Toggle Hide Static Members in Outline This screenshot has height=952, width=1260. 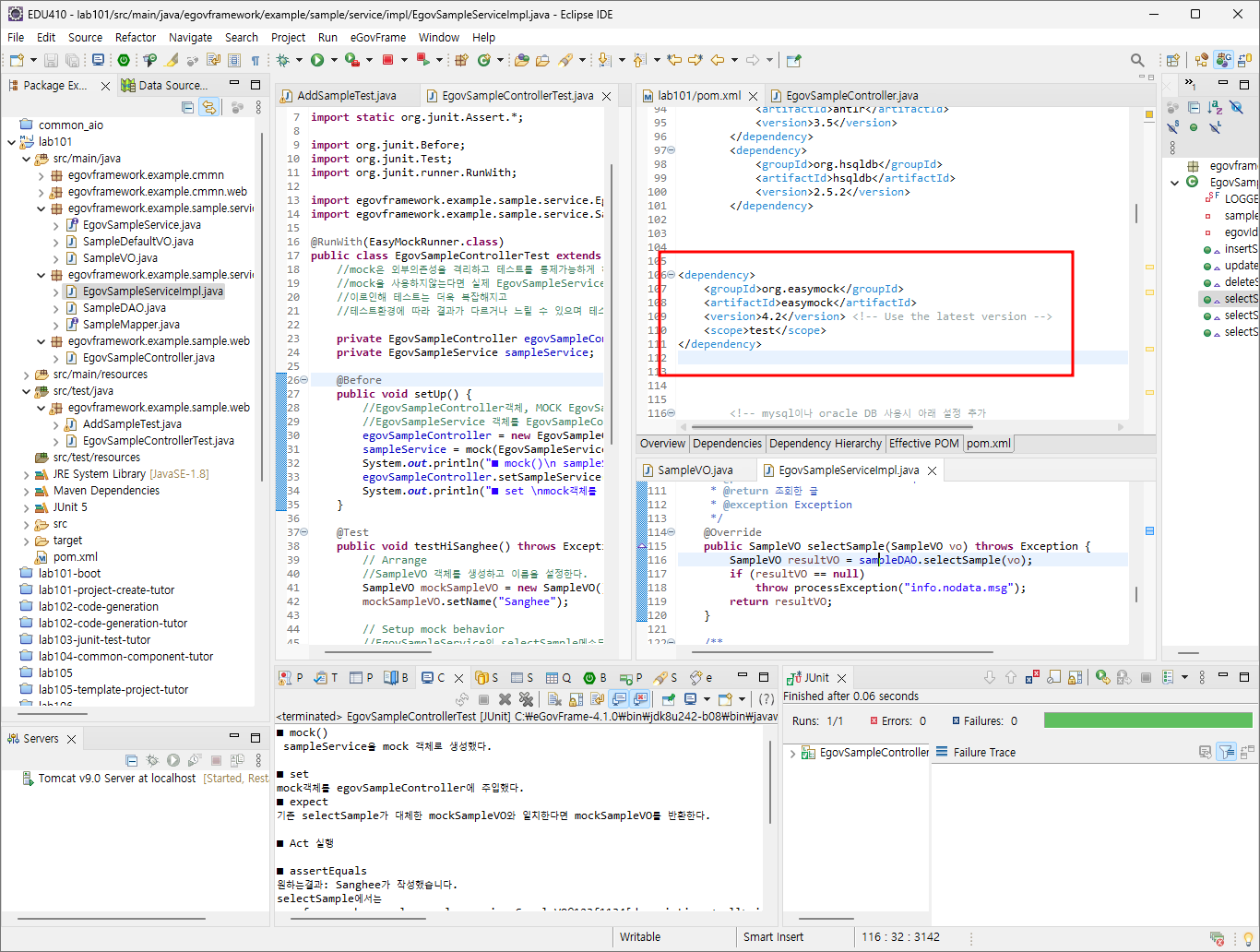pos(1172,127)
